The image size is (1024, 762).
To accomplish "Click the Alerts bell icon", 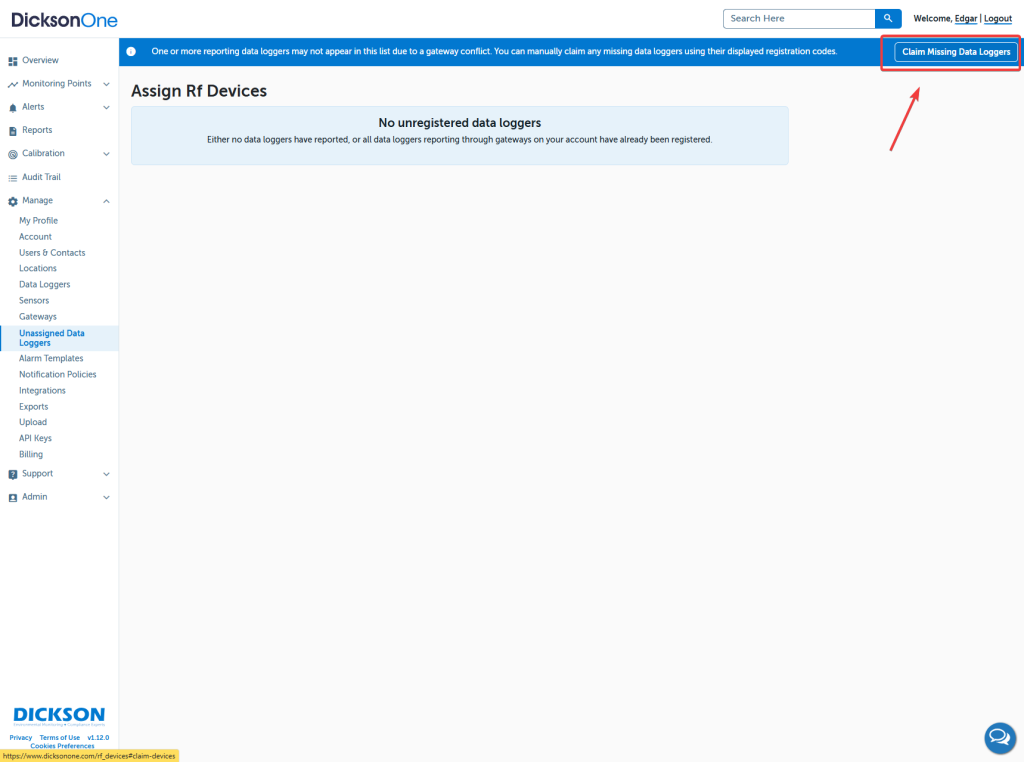I will (x=13, y=107).
